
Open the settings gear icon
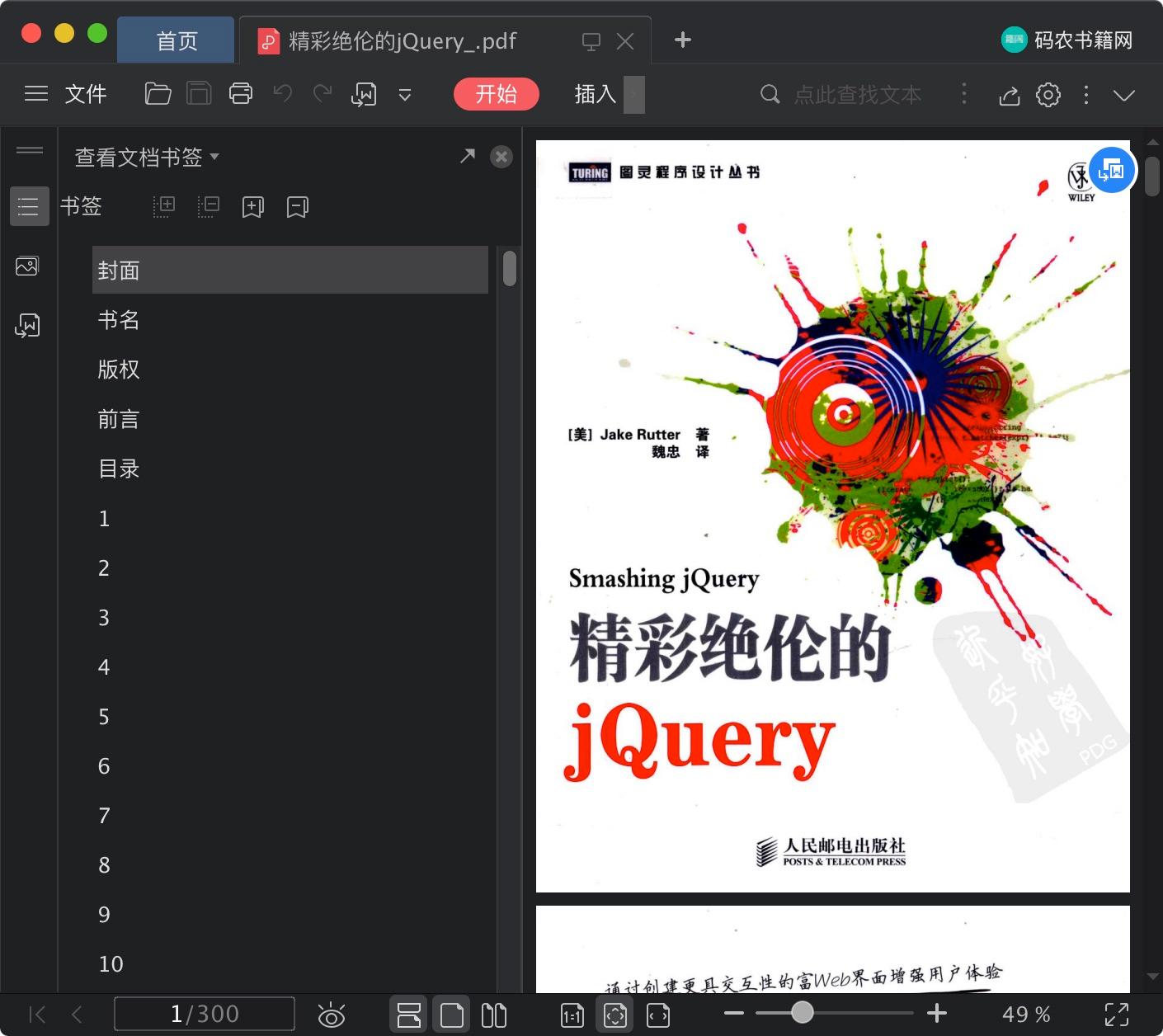(x=1048, y=95)
